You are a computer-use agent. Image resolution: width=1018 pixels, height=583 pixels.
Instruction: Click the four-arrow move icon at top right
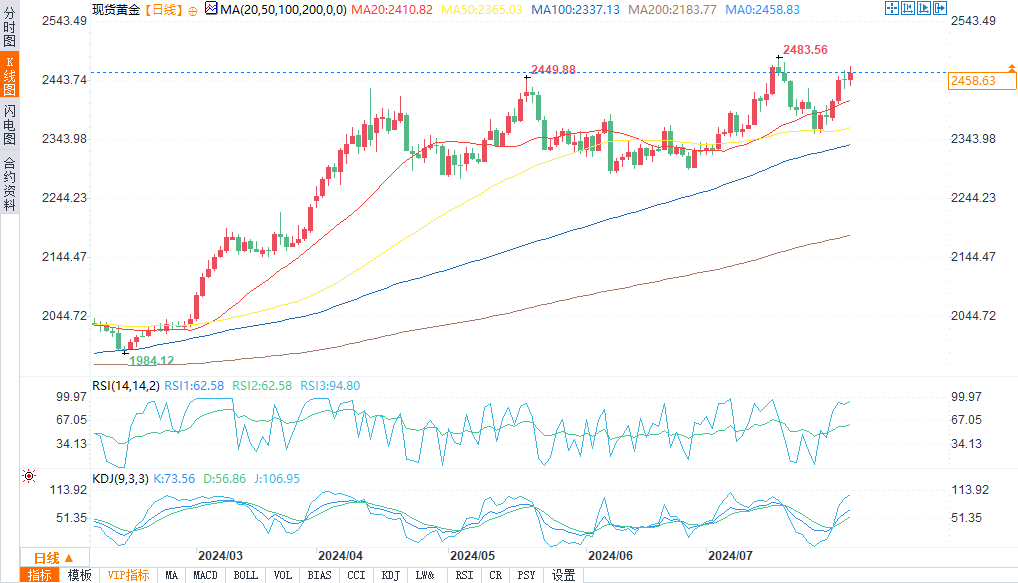[x=891, y=8]
